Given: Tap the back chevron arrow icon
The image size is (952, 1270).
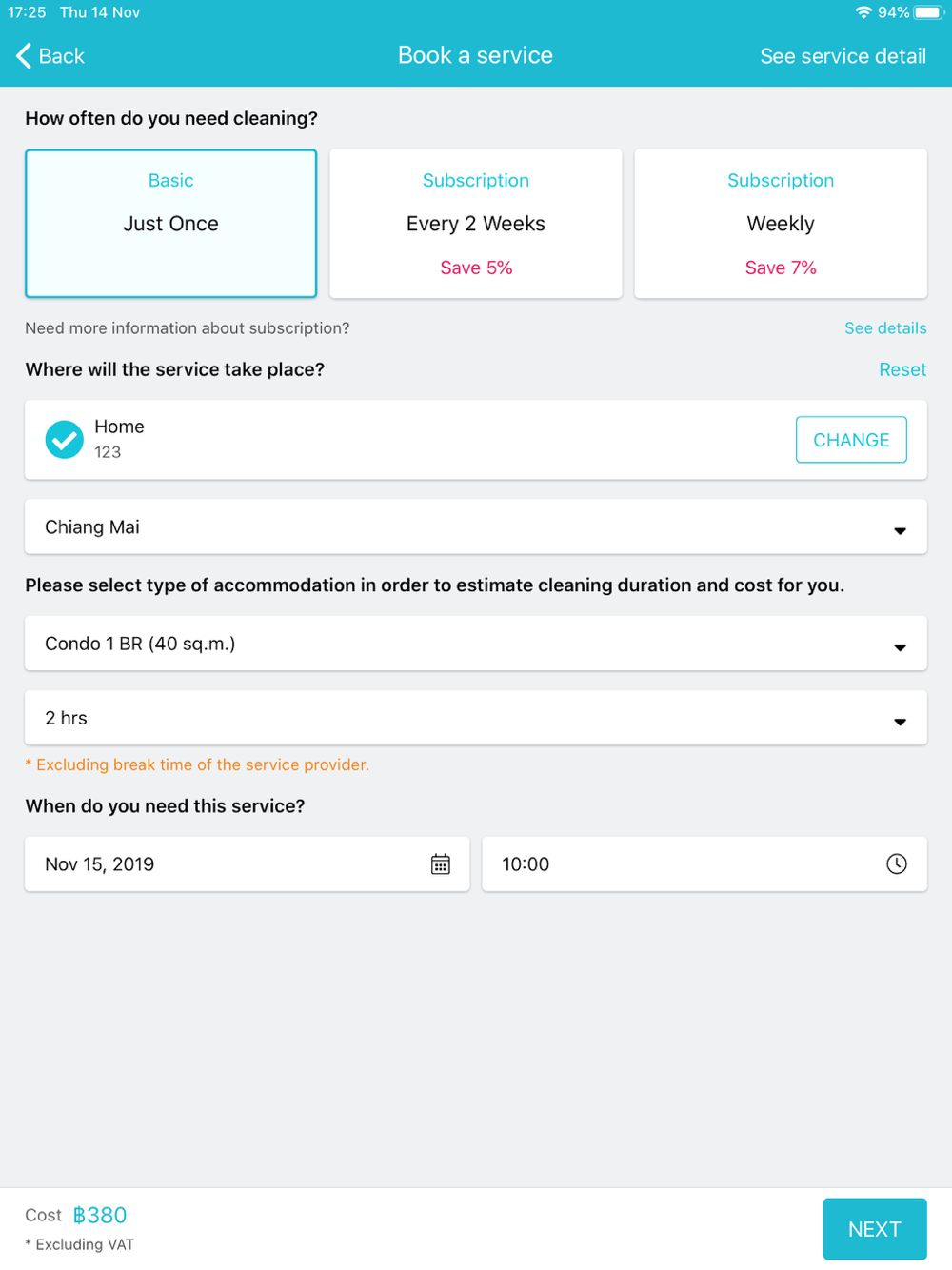Looking at the screenshot, I should pos(24,56).
